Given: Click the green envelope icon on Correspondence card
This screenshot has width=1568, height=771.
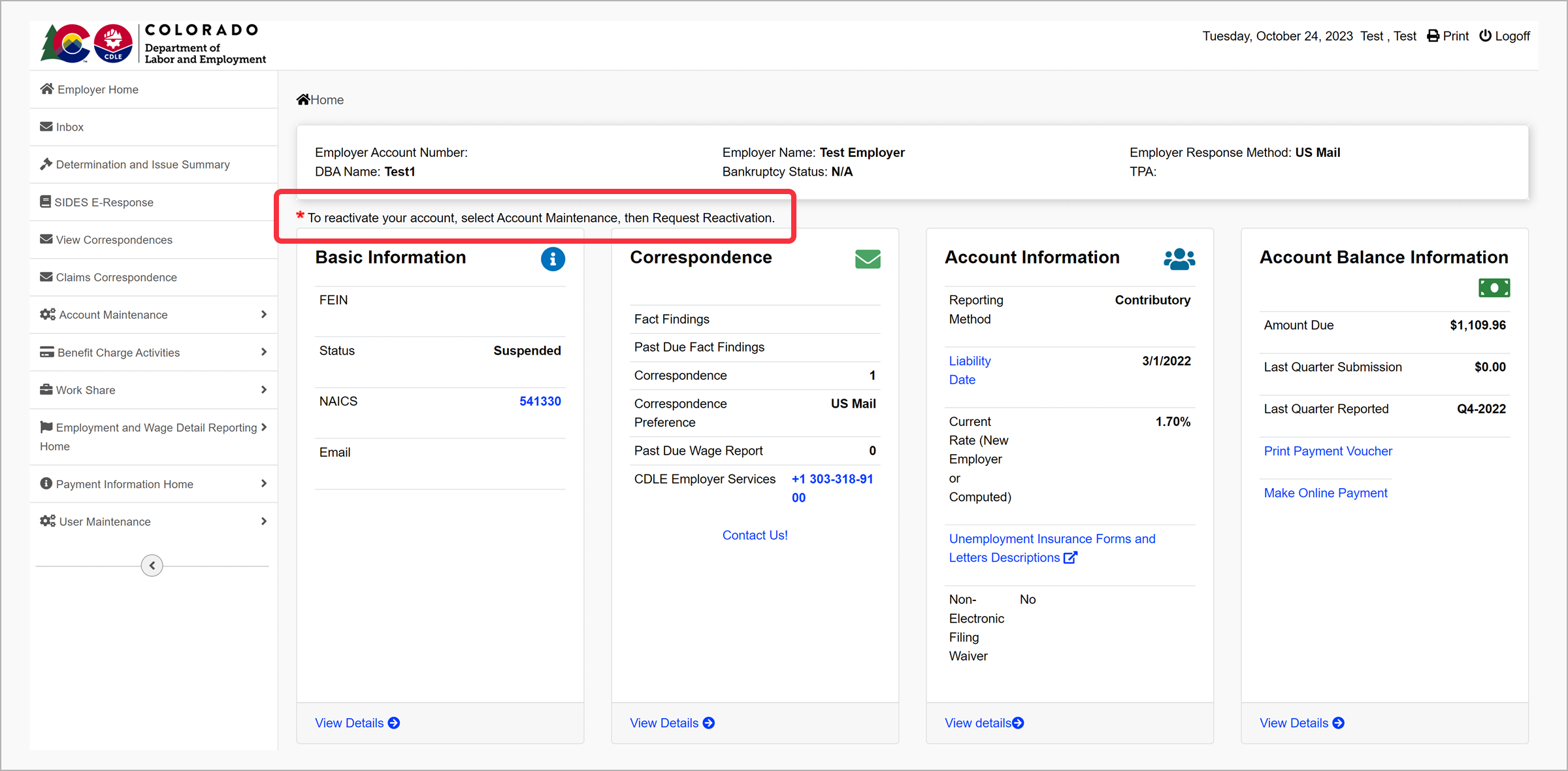Looking at the screenshot, I should point(868,259).
